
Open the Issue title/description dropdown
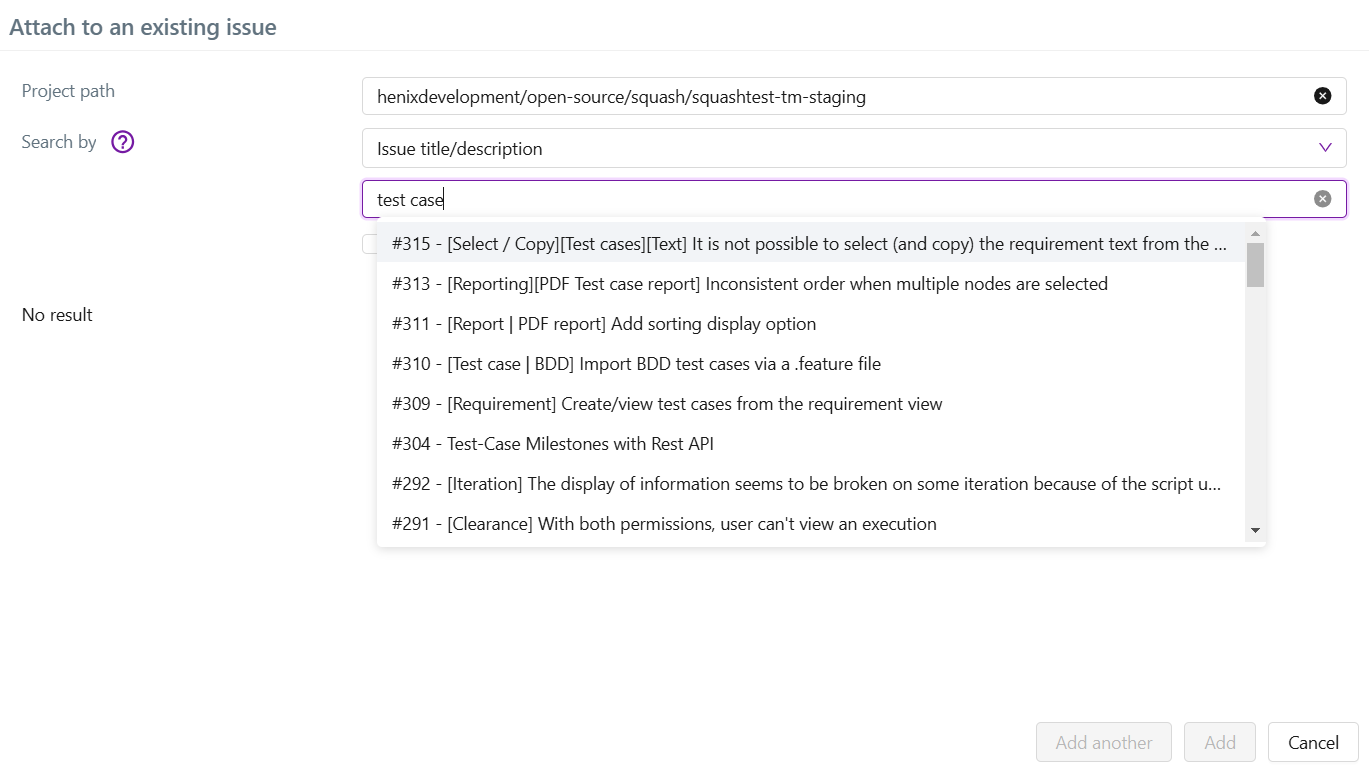1325,147
